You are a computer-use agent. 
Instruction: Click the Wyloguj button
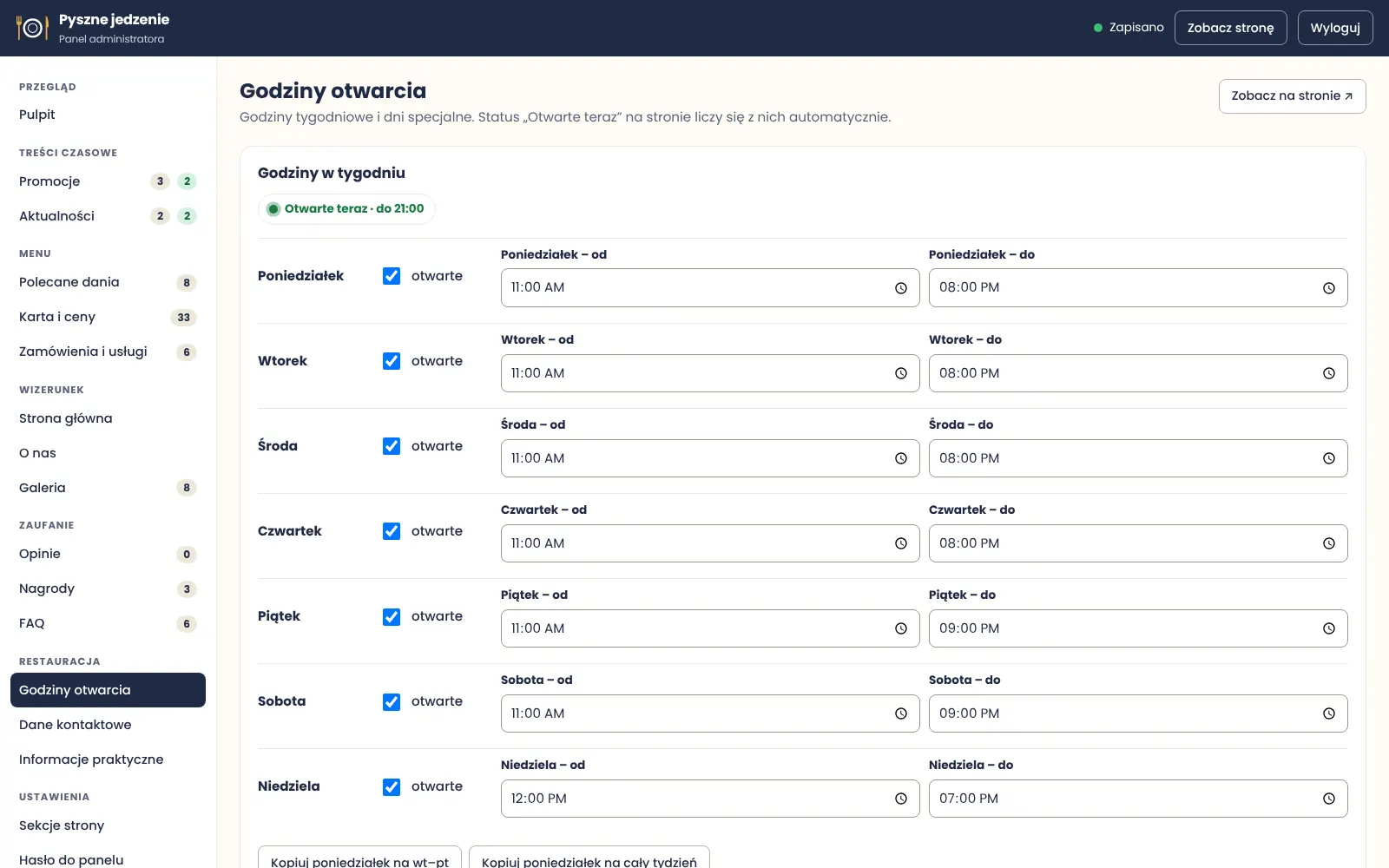tap(1335, 28)
